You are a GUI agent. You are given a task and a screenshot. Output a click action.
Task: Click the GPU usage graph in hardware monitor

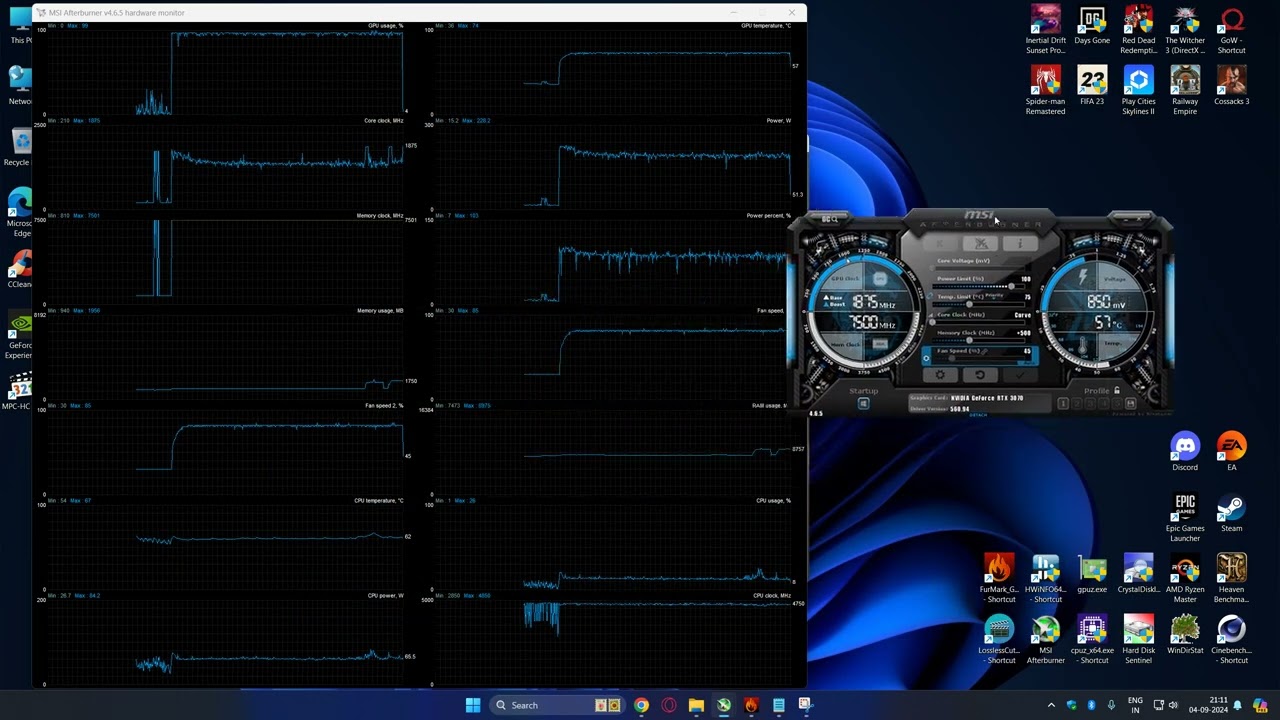(223, 69)
